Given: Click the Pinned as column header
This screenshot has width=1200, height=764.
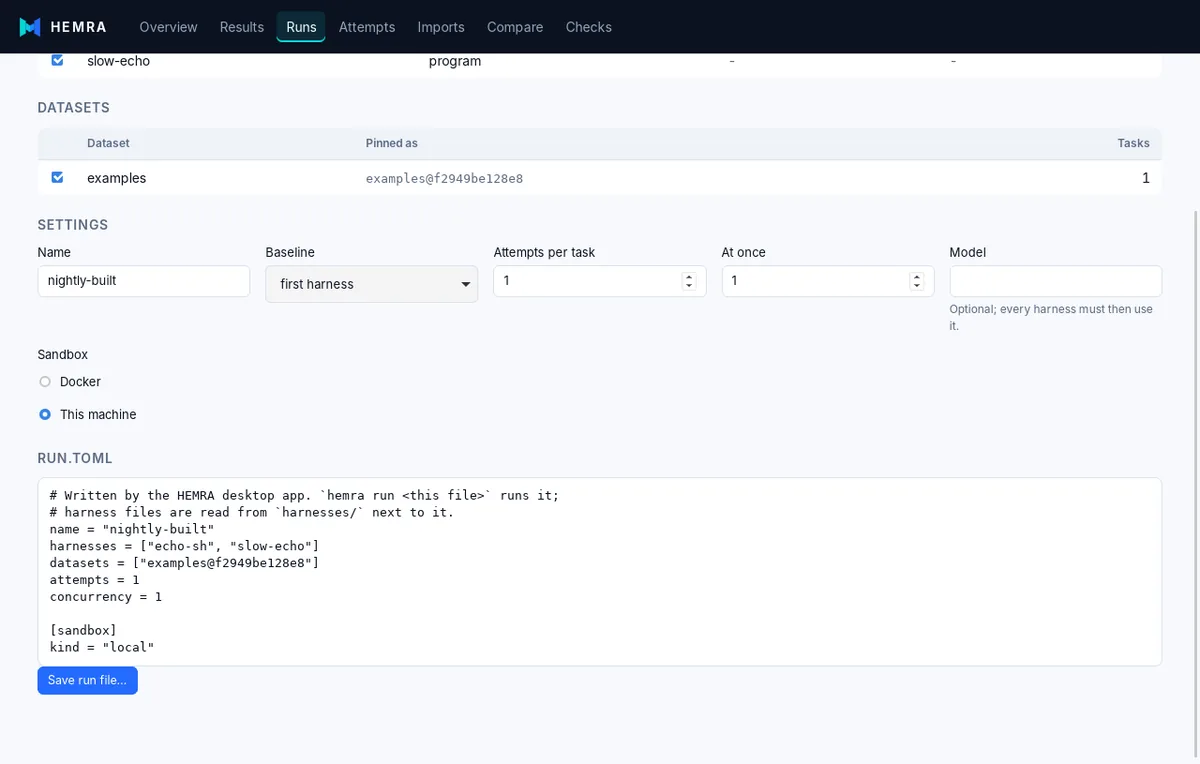Looking at the screenshot, I should click(x=392, y=143).
